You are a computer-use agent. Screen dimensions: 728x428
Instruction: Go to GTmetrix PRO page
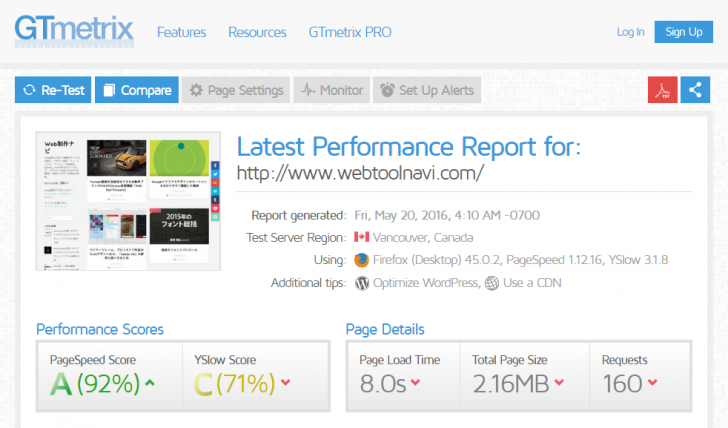tap(350, 32)
